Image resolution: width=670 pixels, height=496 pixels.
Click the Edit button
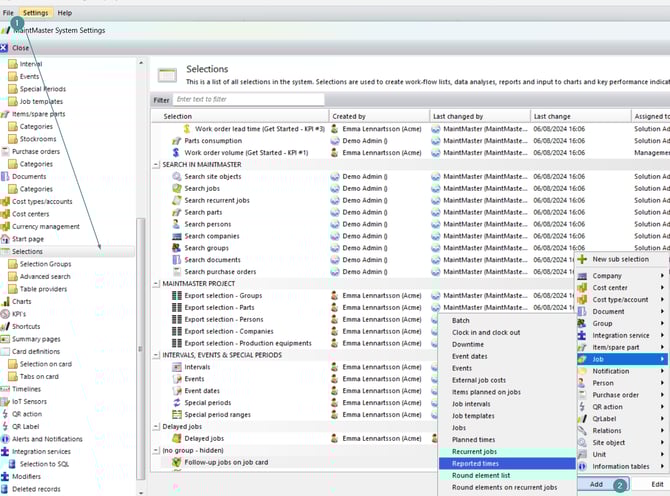[656, 483]
